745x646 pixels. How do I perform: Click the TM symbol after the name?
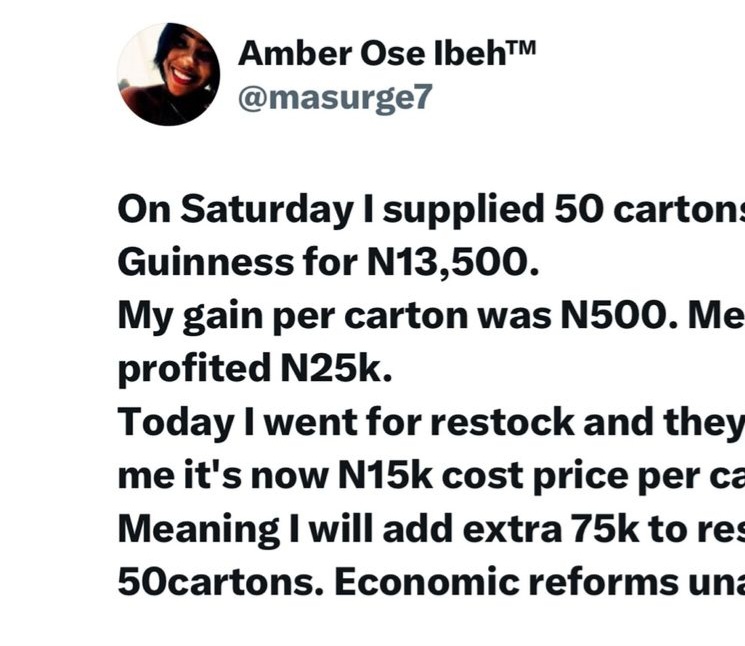pyautogui.click(x=516, y=50)
